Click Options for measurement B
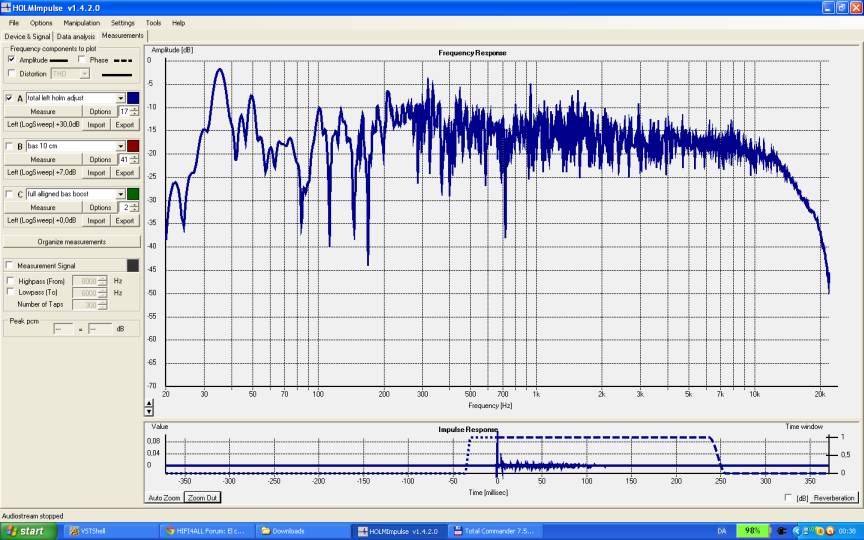 click(100, 159)
